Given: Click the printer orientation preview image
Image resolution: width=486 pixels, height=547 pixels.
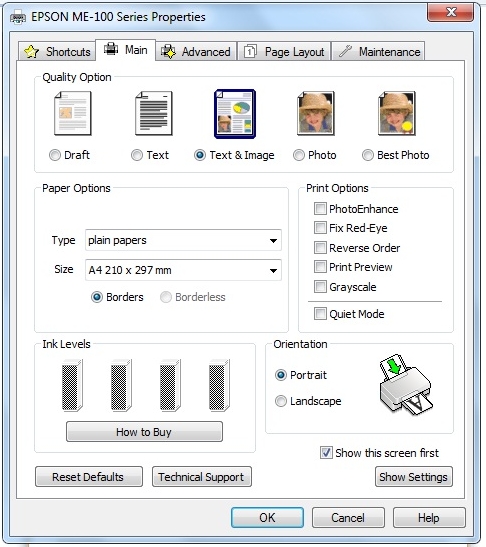Looking at the screenshot, I should [406, 385].
